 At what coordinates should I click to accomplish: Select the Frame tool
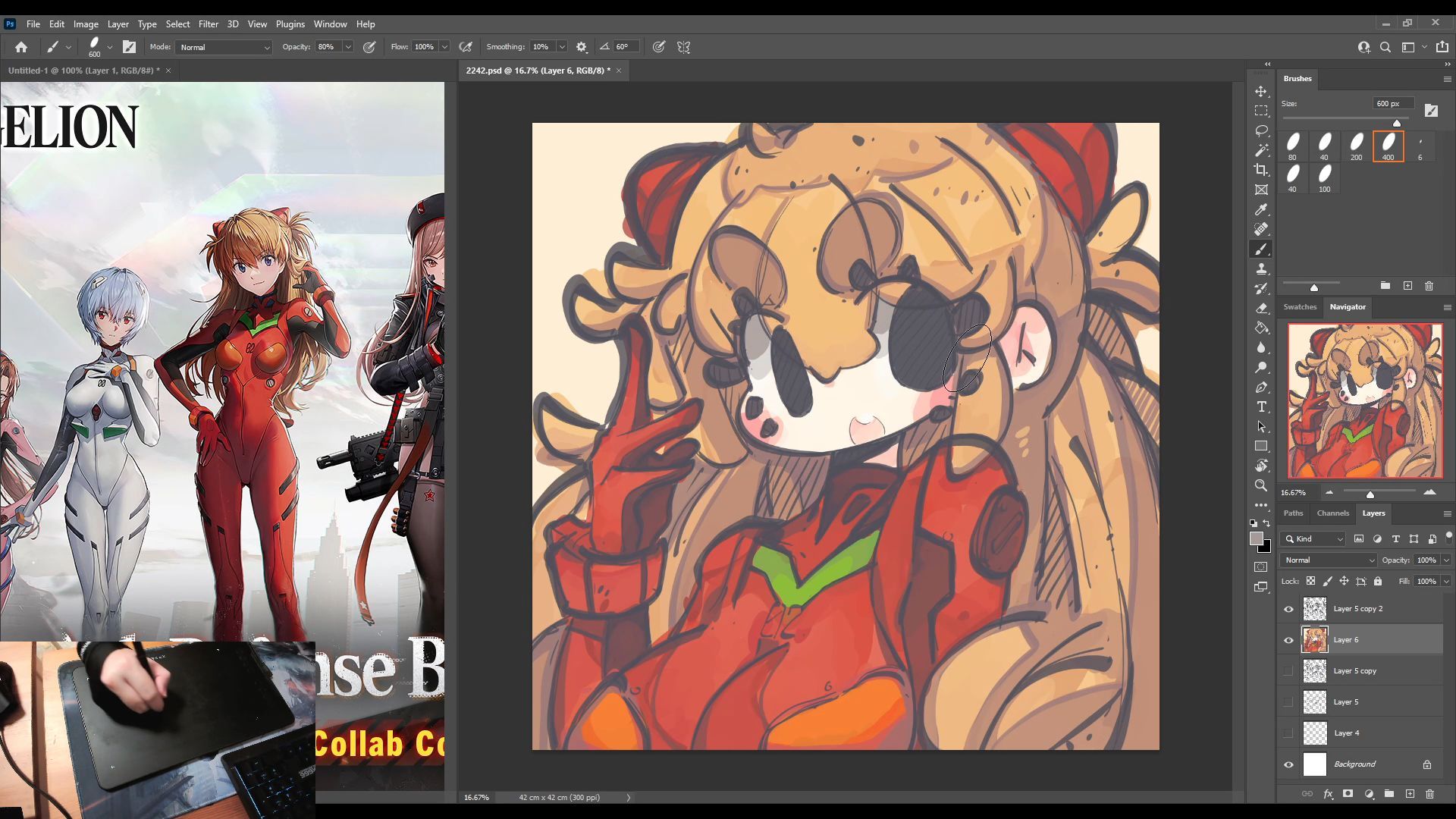(1261, 190)
